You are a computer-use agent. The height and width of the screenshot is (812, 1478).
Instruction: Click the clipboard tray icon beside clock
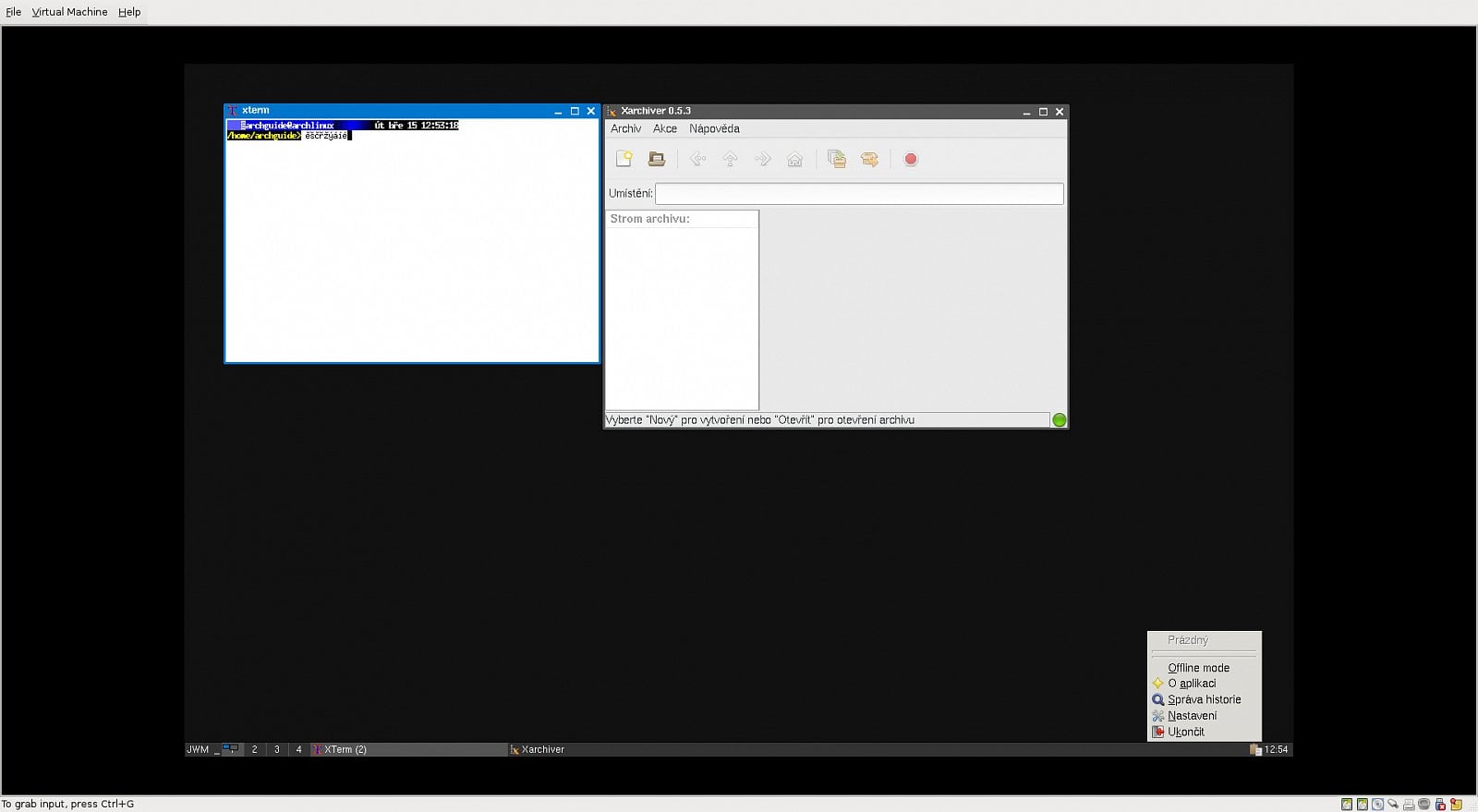1255,749
